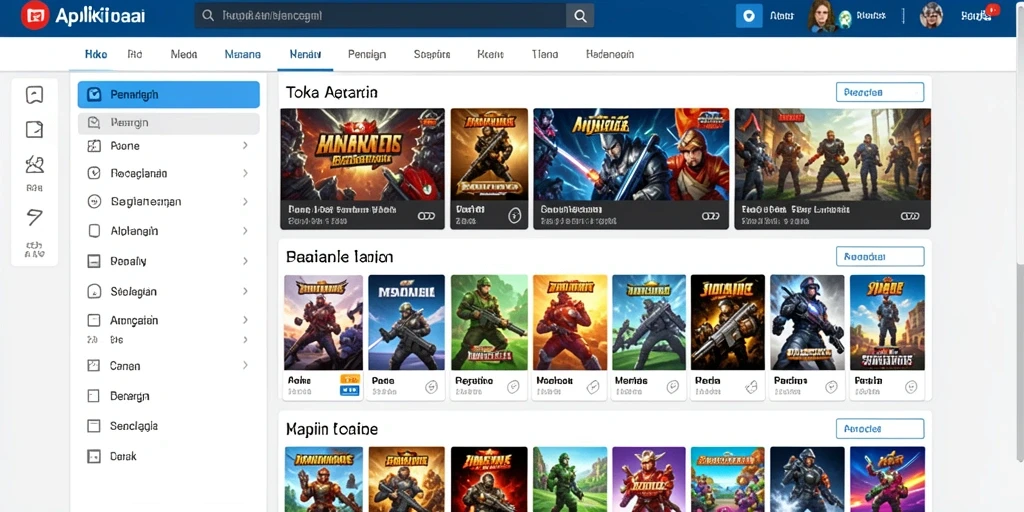1024x512 pixels.
Task: Click the clock icon beside Recaglanan
Action: pyautogui.click(x=94, y=173)
